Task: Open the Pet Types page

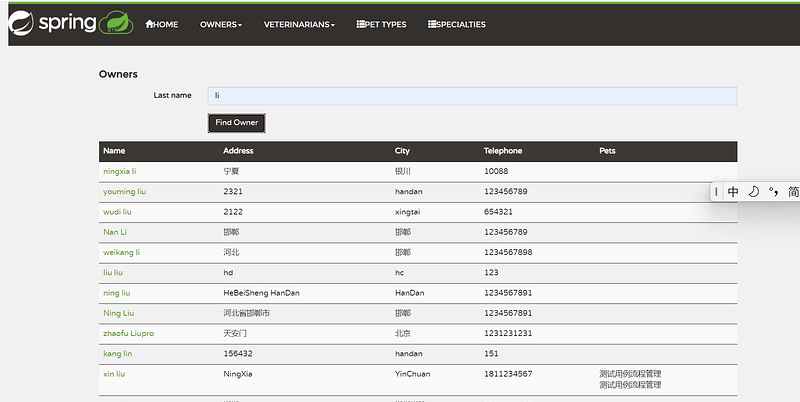Action: tap(382, 24)
